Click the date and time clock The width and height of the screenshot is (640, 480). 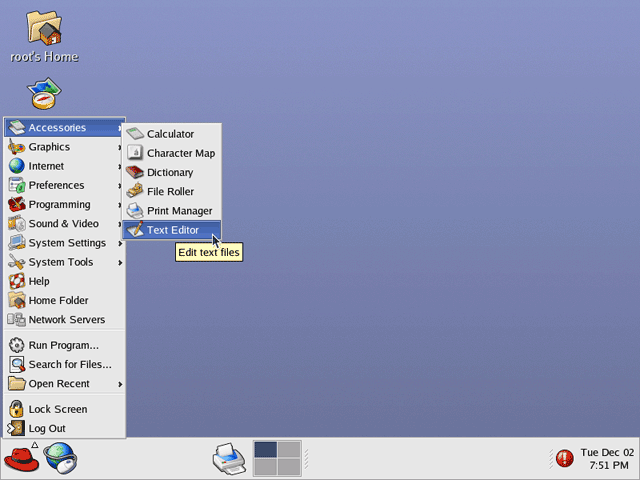pos(607,458)
